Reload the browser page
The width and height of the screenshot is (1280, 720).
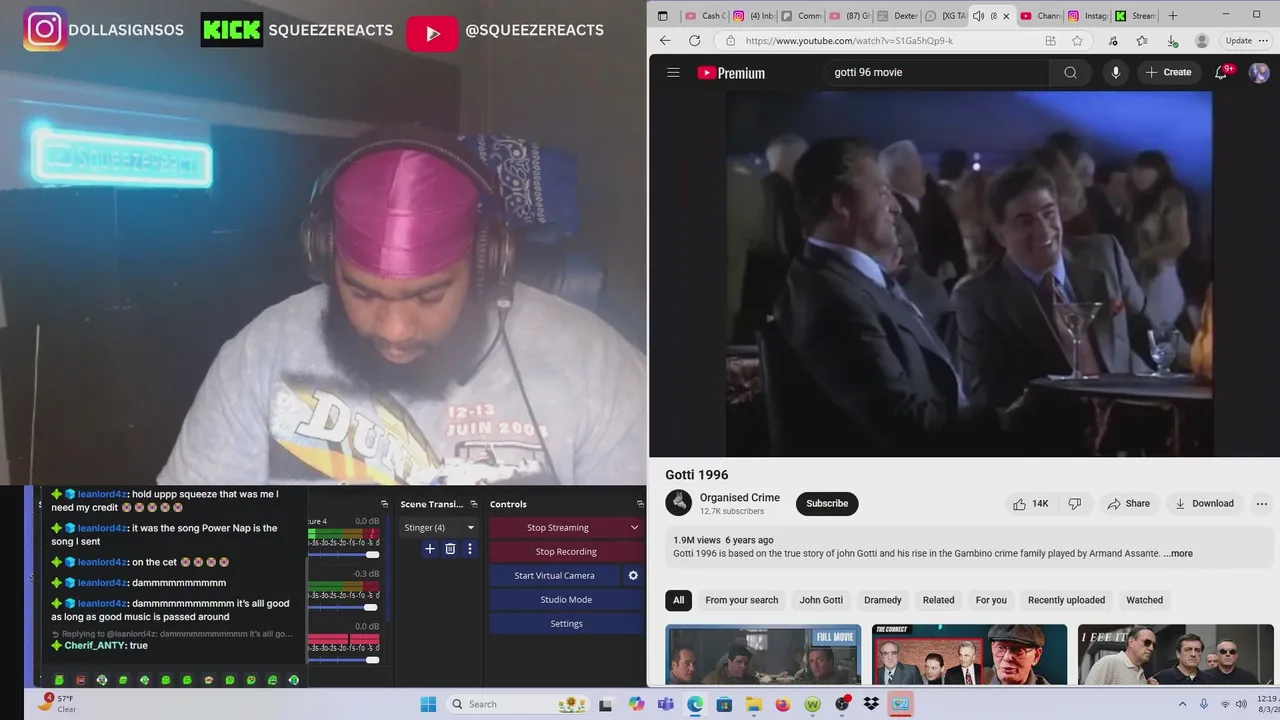[x=694, y=41]
